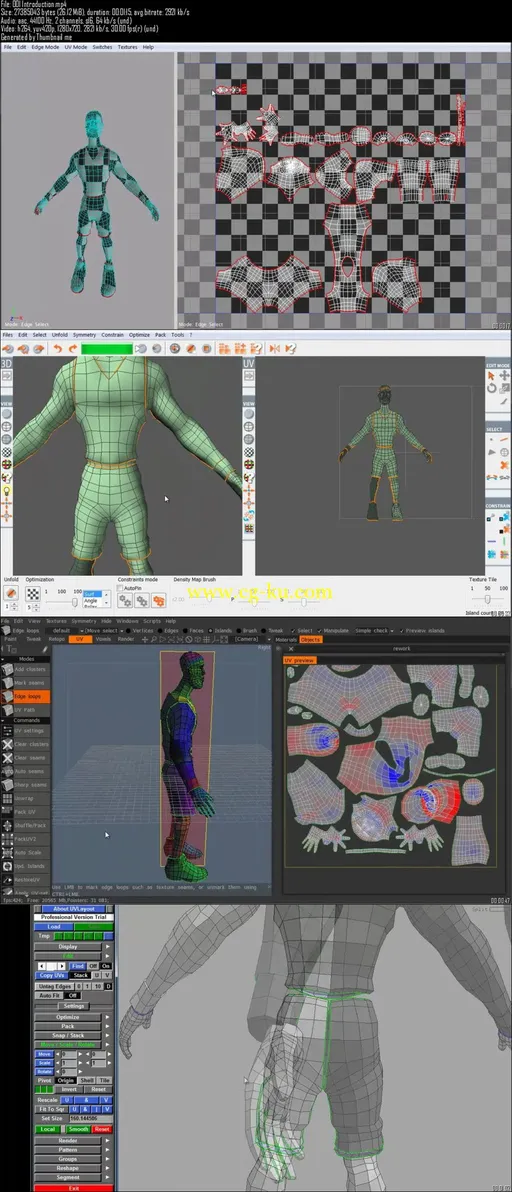Click the red Exit button
512x1192 pixels.
coord(74,1187)
